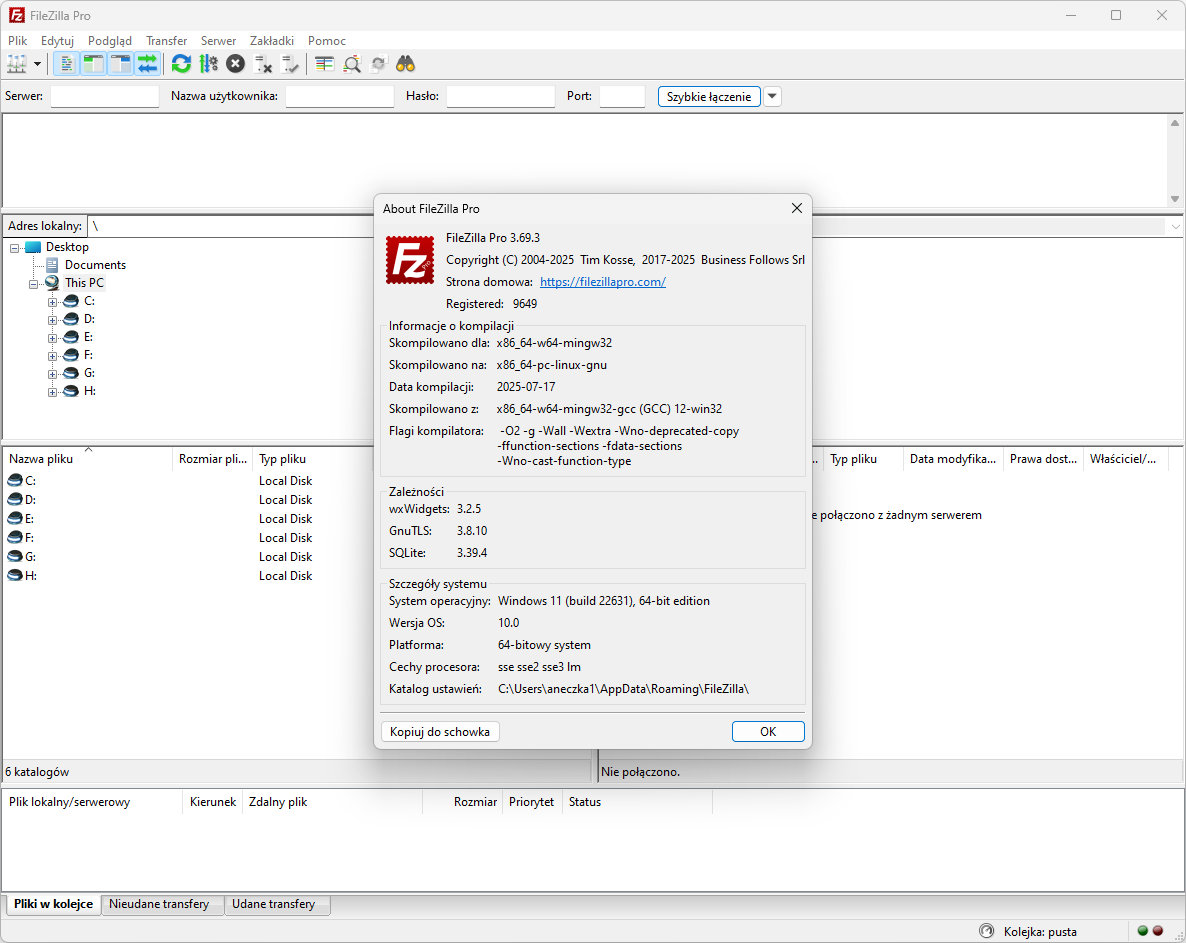Image resolution: width=1186 pixels, height=943 pixels.
Task: Expand the C: drive tree node
Action: (x=52, y=302)
